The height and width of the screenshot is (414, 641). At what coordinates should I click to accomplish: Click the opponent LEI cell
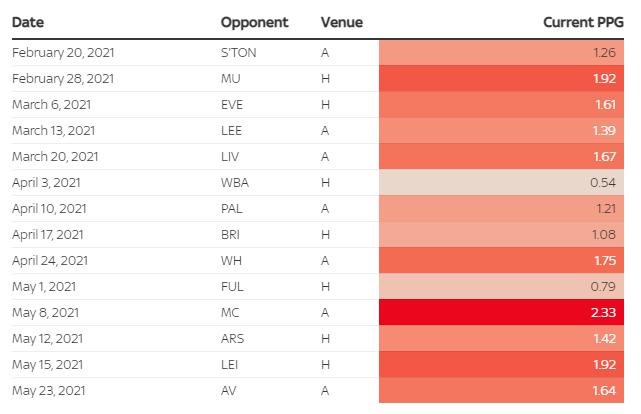click(x=230, y=365)
